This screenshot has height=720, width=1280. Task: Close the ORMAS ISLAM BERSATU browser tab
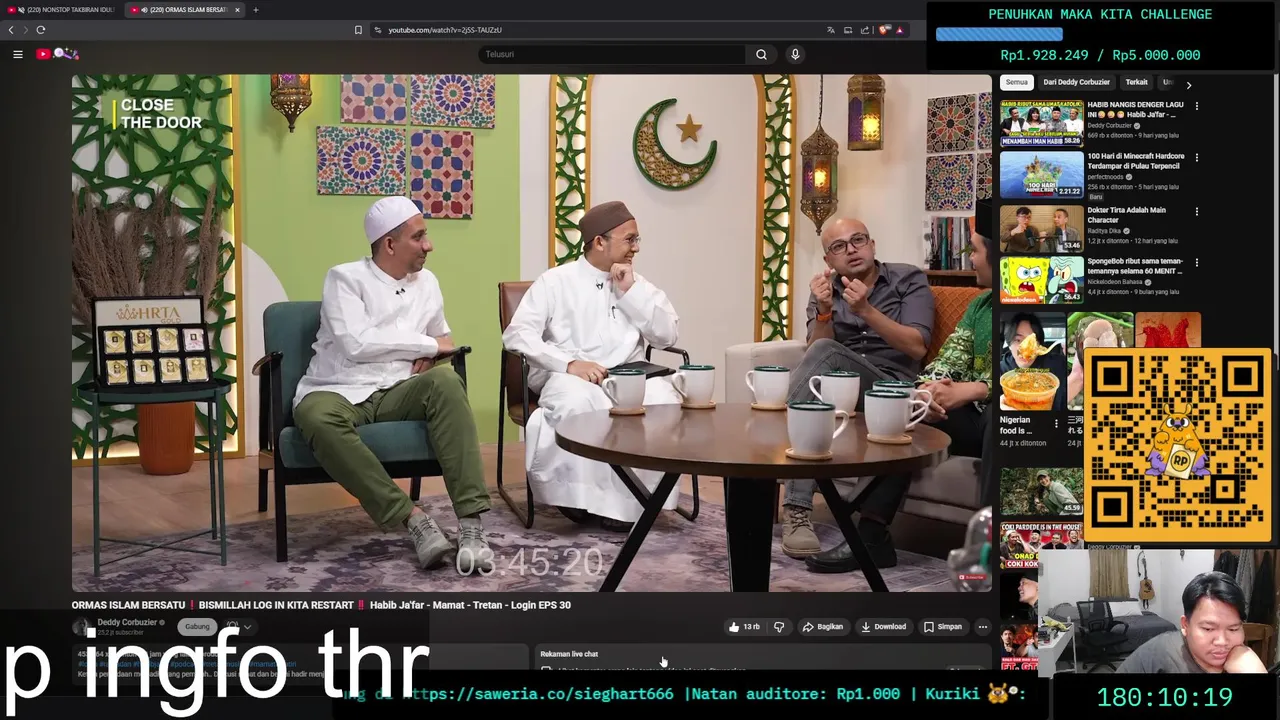point(237,10)
